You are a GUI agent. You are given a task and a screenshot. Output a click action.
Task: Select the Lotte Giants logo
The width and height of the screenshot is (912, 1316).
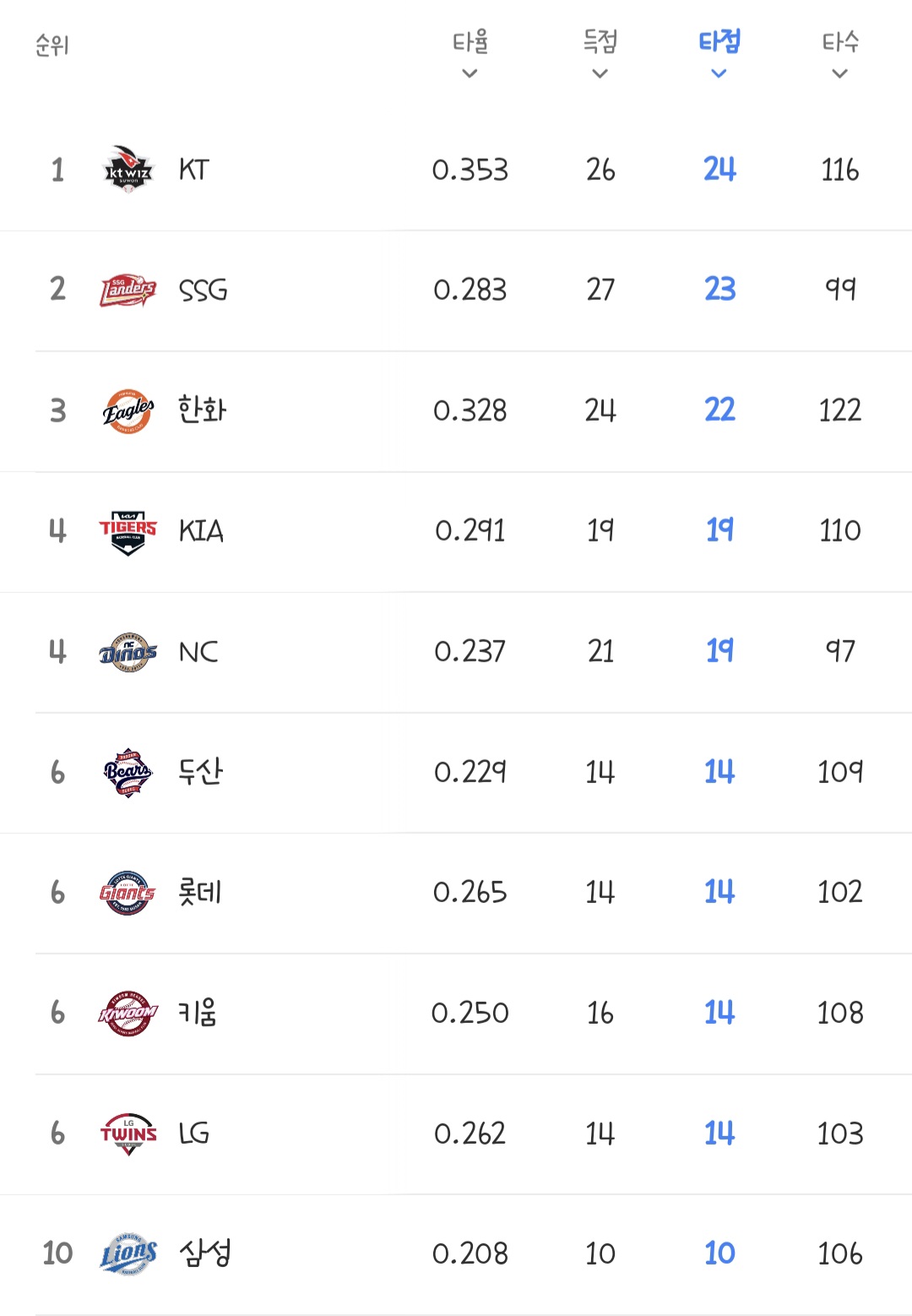(x=128, y=893)
